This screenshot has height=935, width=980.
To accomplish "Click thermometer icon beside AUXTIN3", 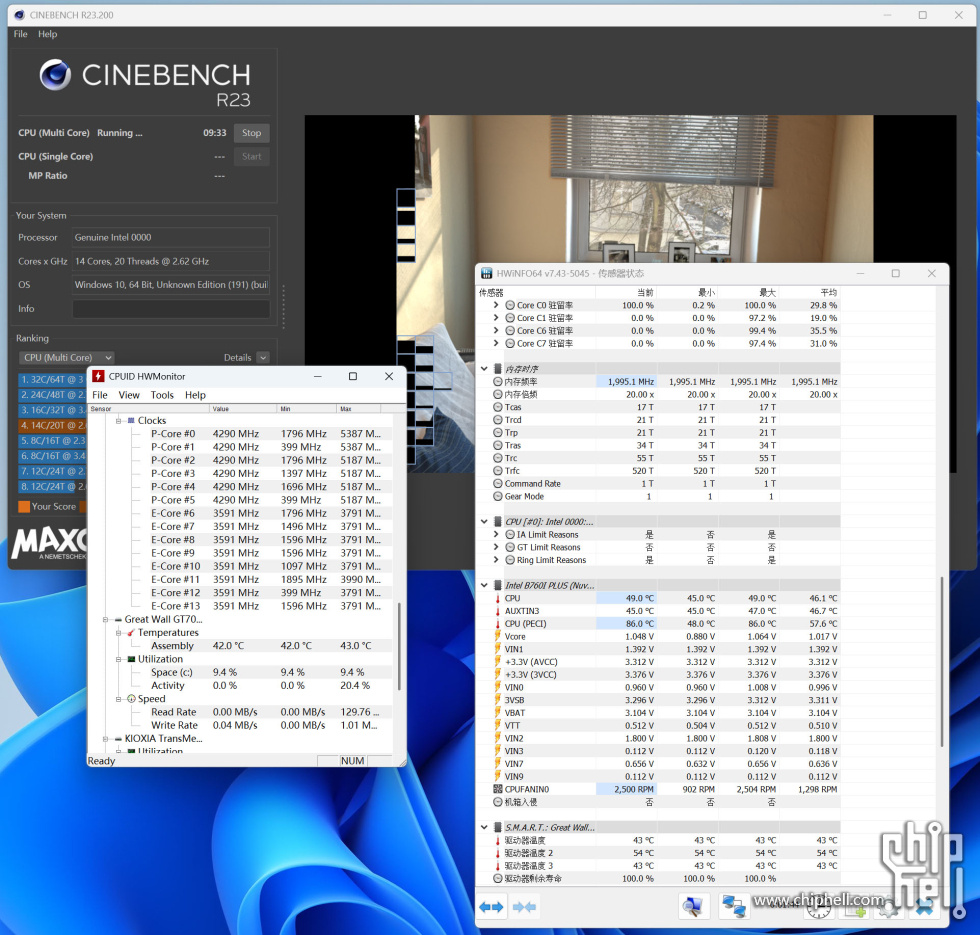I will (498, 611).
